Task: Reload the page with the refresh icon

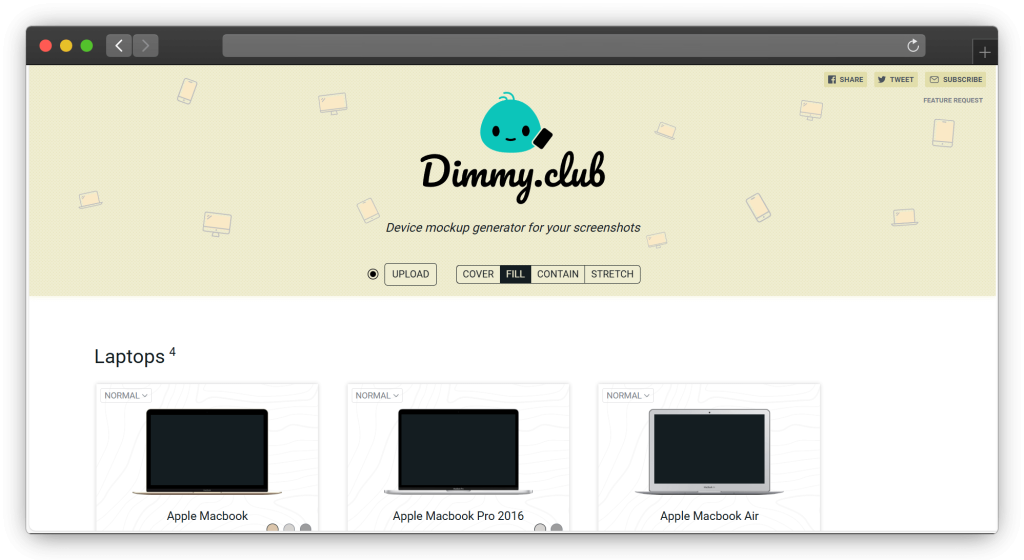Action: click(912, 46)
